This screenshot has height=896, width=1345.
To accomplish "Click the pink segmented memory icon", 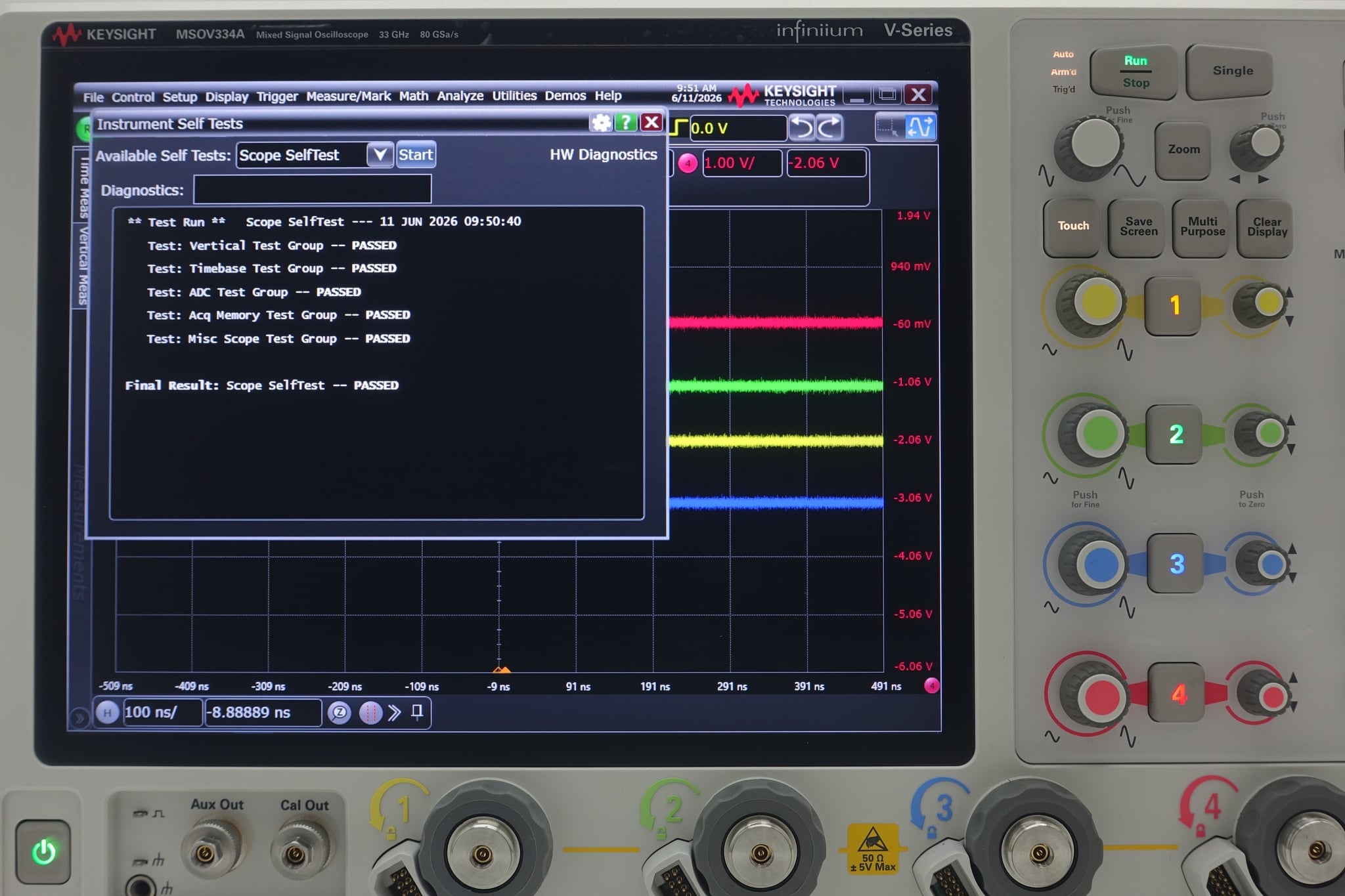I will point(370,713).
